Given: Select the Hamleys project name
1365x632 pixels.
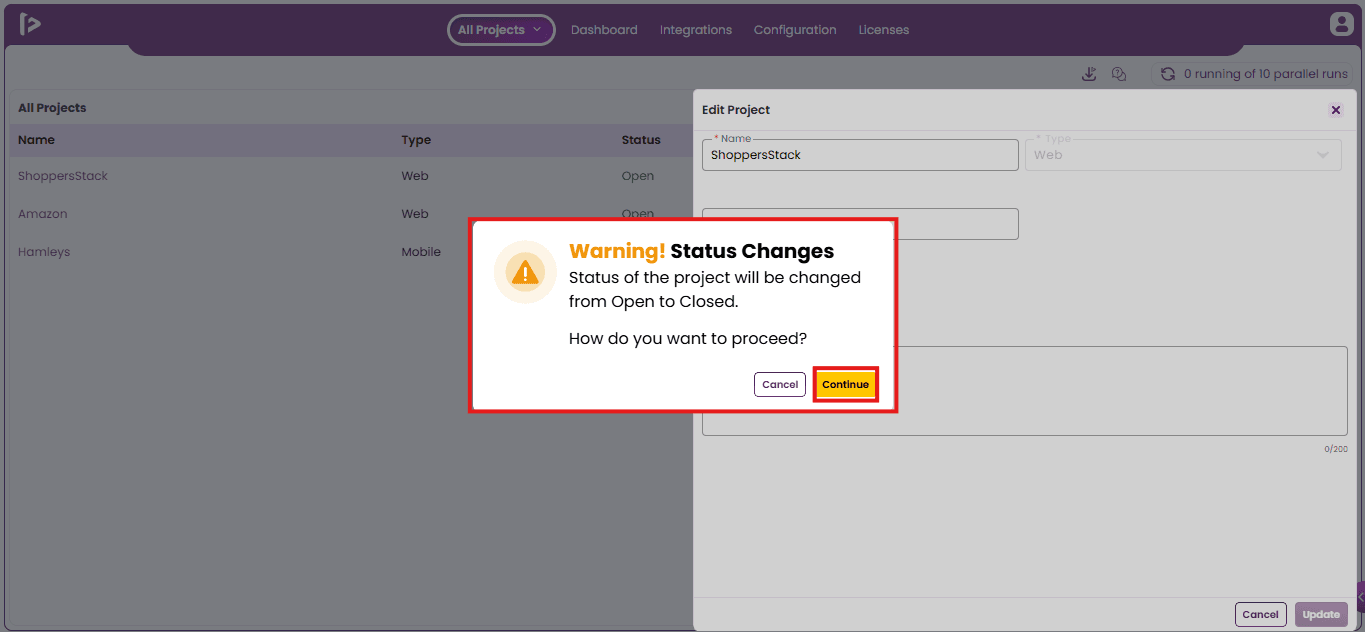Looking at the screenshot, I should (44, 252).
